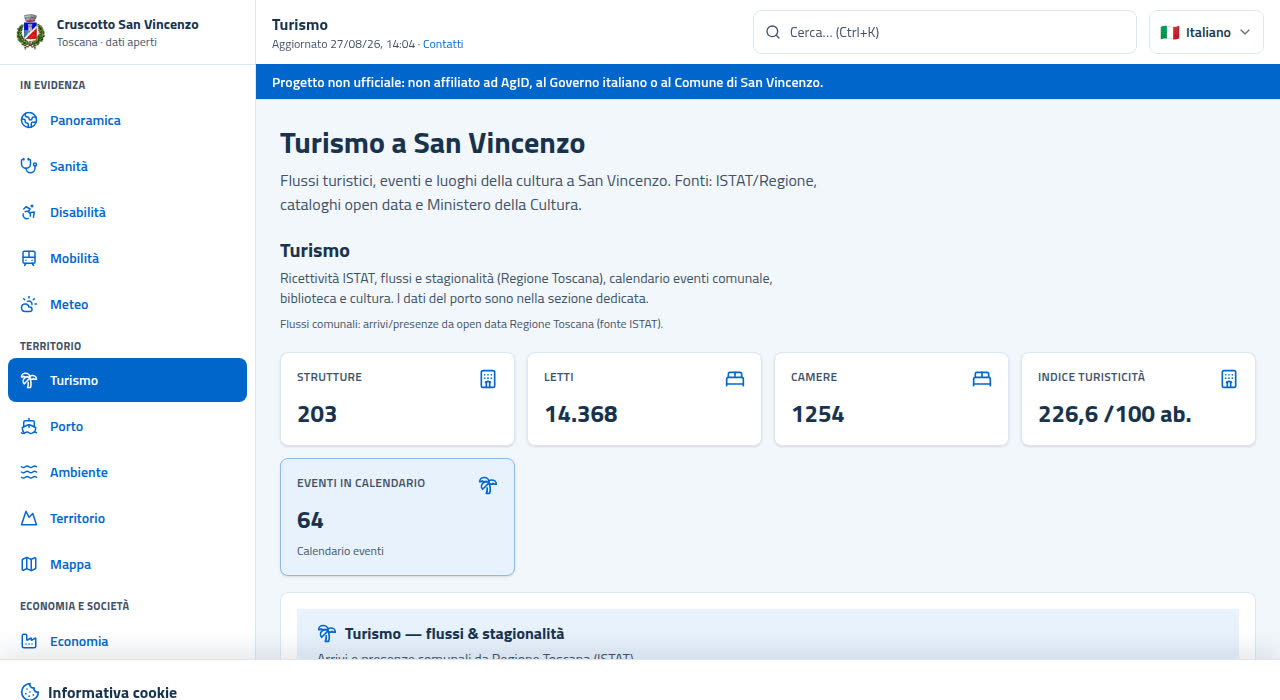
Task: Open the Panoramica section
Action: (127, 120)
